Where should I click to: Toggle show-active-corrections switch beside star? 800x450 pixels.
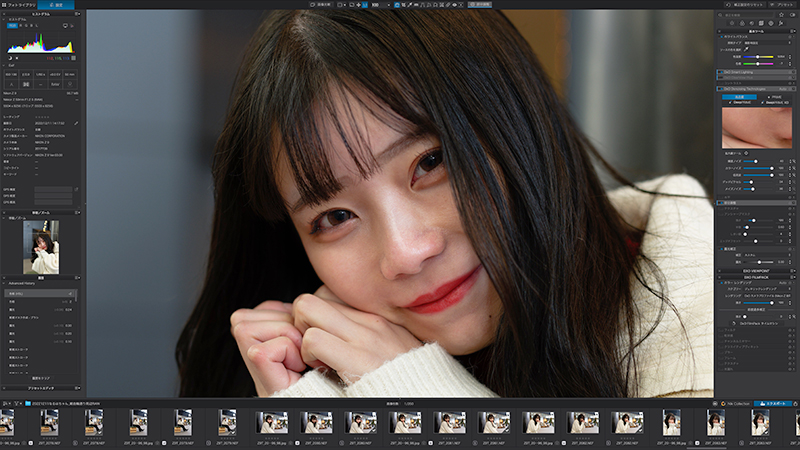792,15
